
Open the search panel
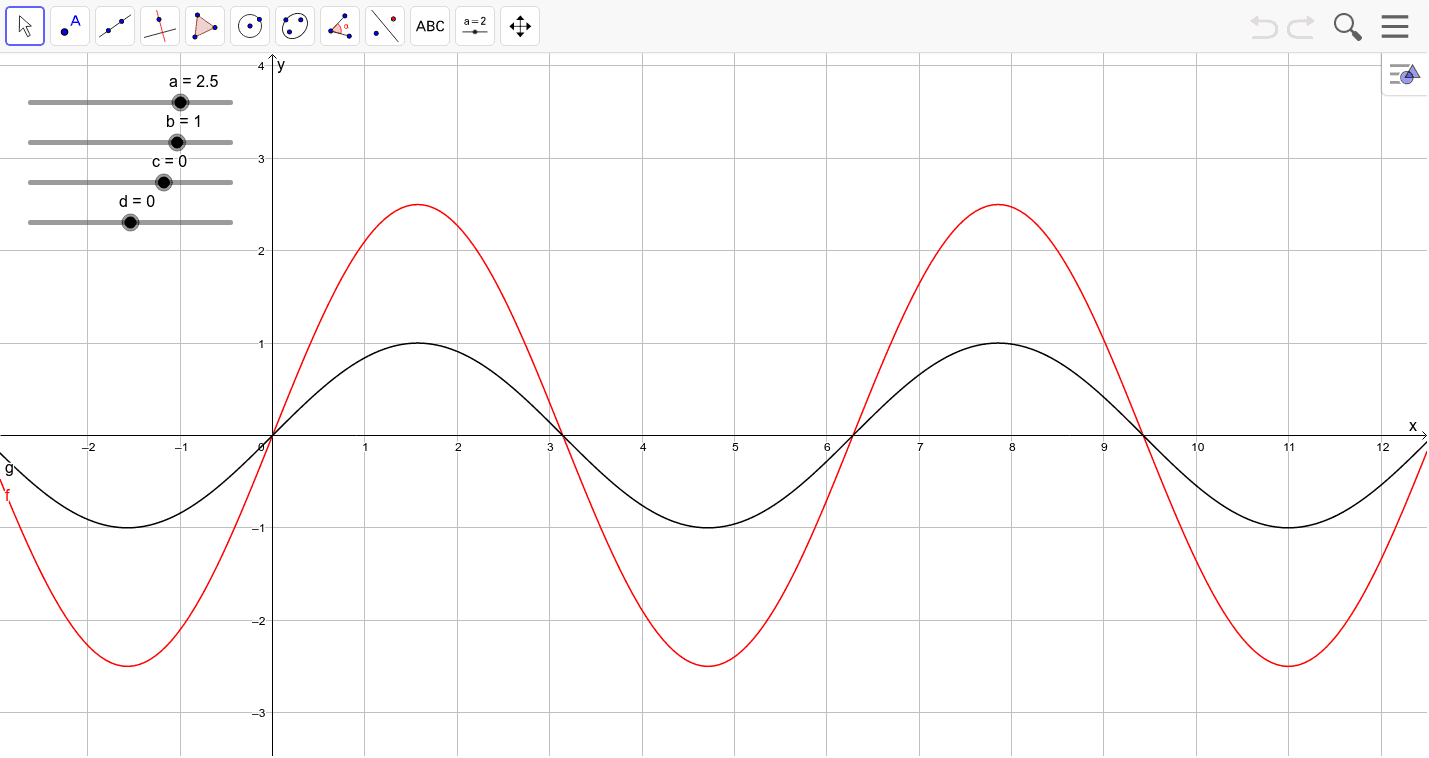coord(1347,27)
